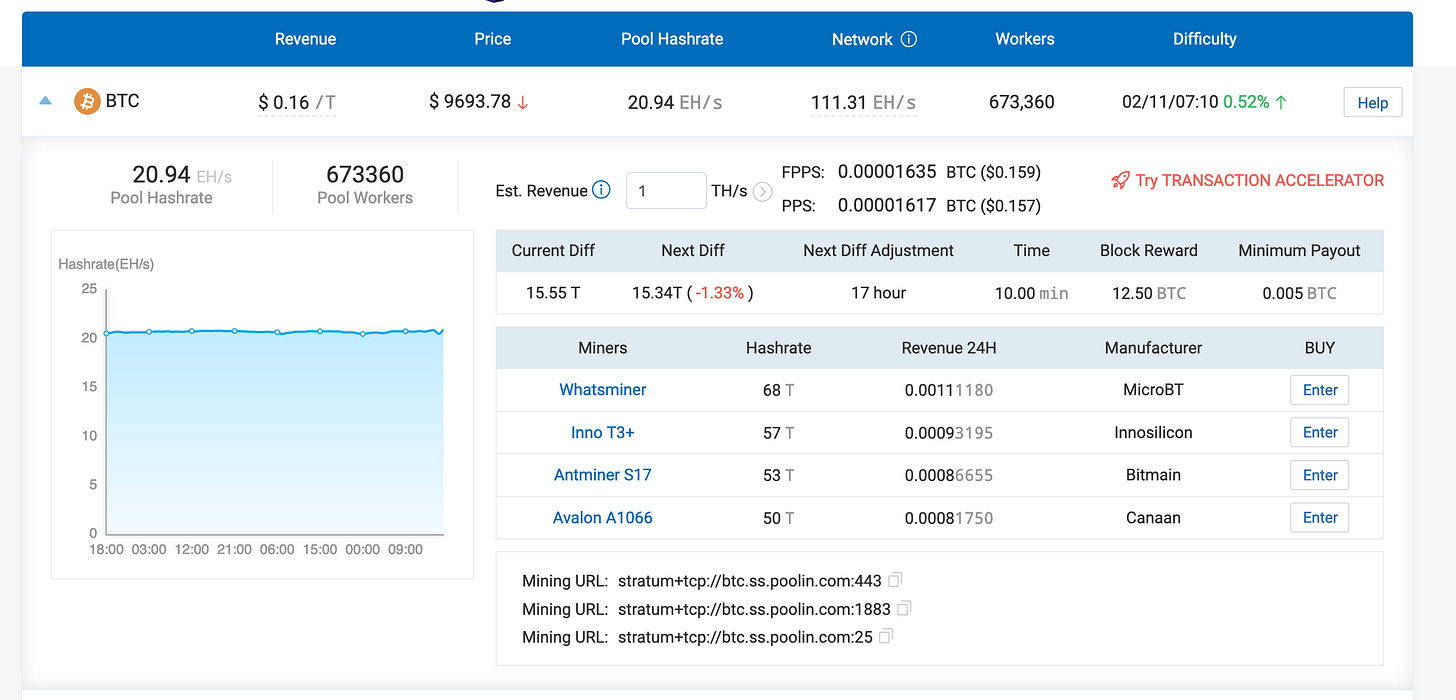Click the 0.00081750 revenue 24H value
1456x700 pixels.
(949, 518)
